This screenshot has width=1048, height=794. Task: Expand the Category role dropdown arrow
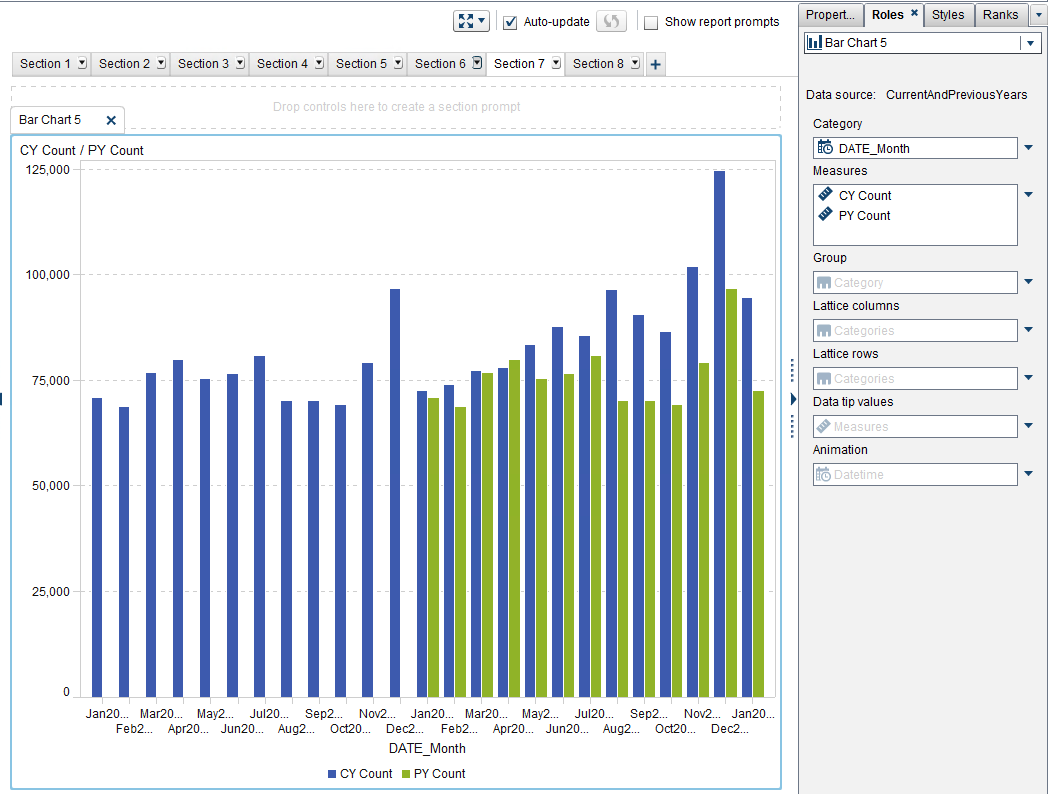1028,148
